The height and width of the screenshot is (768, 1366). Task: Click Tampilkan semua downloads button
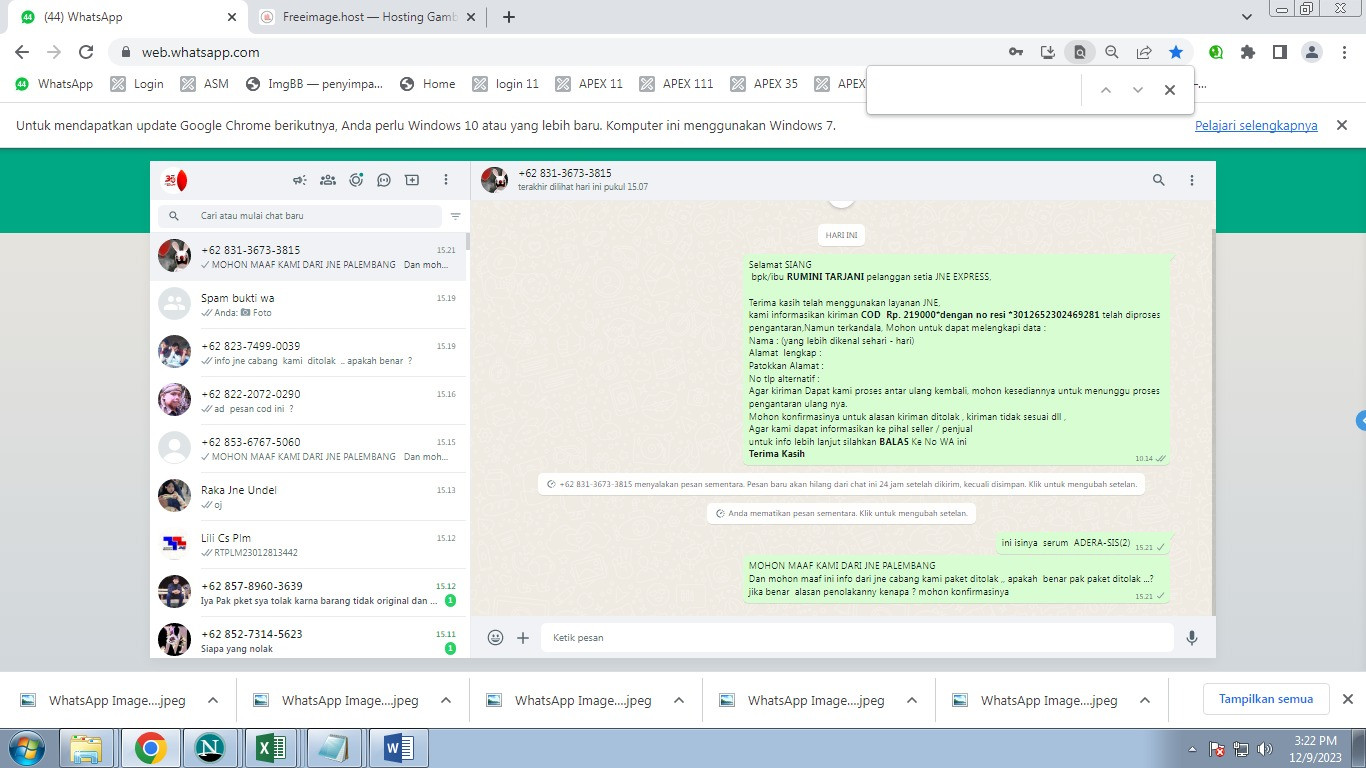click(x=1265, y=699)
